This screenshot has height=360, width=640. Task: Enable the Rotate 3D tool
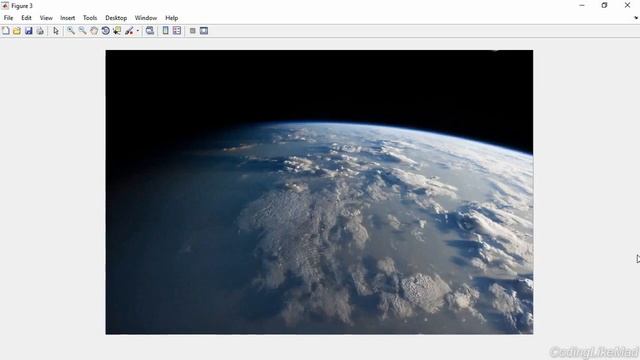click(105, 31)
